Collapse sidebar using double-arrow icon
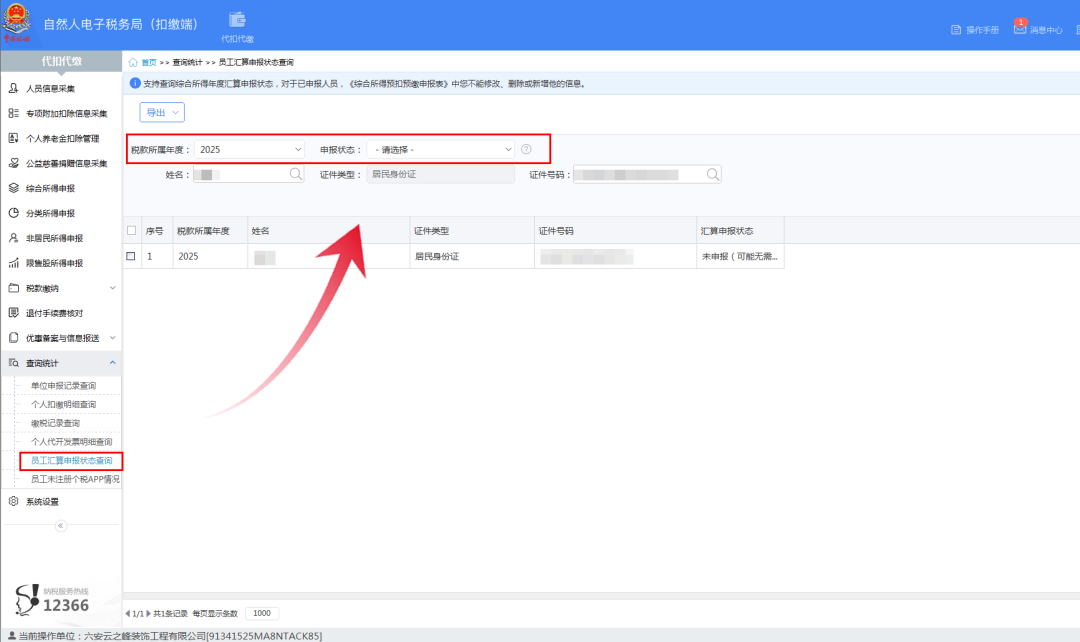The image size is (1080, 642). [x=61, y=526]
